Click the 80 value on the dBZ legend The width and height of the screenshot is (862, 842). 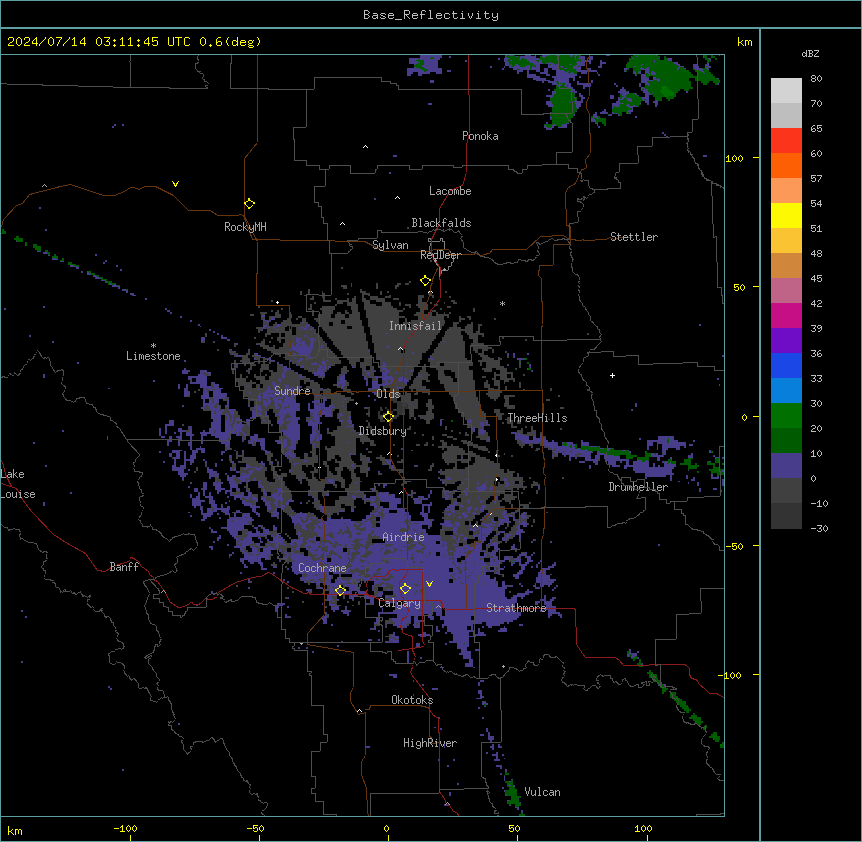pos(816,79)
